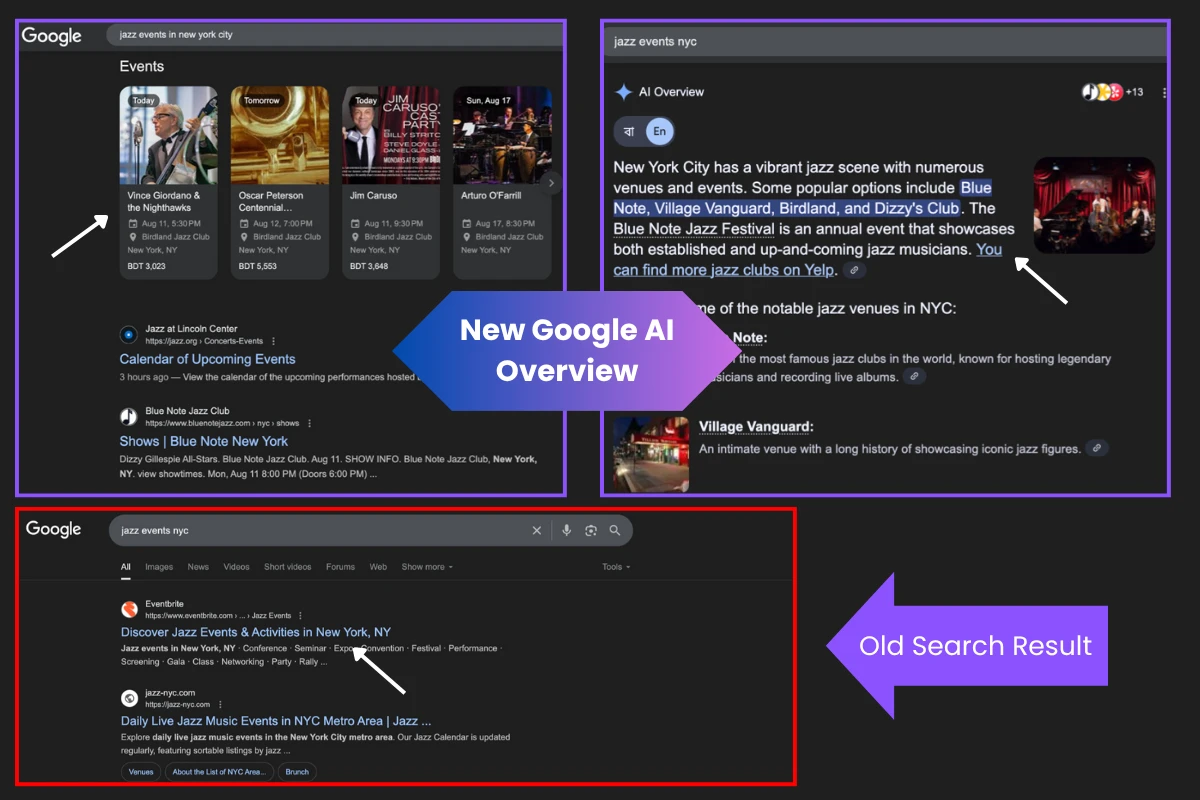
Task: Open the 'Village Vanguard:' heading link
Action: (x=756, y=427)
